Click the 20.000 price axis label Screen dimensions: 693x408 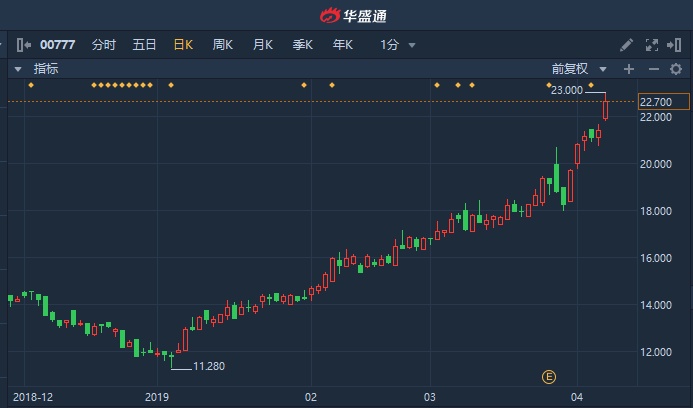coord(656,164)
